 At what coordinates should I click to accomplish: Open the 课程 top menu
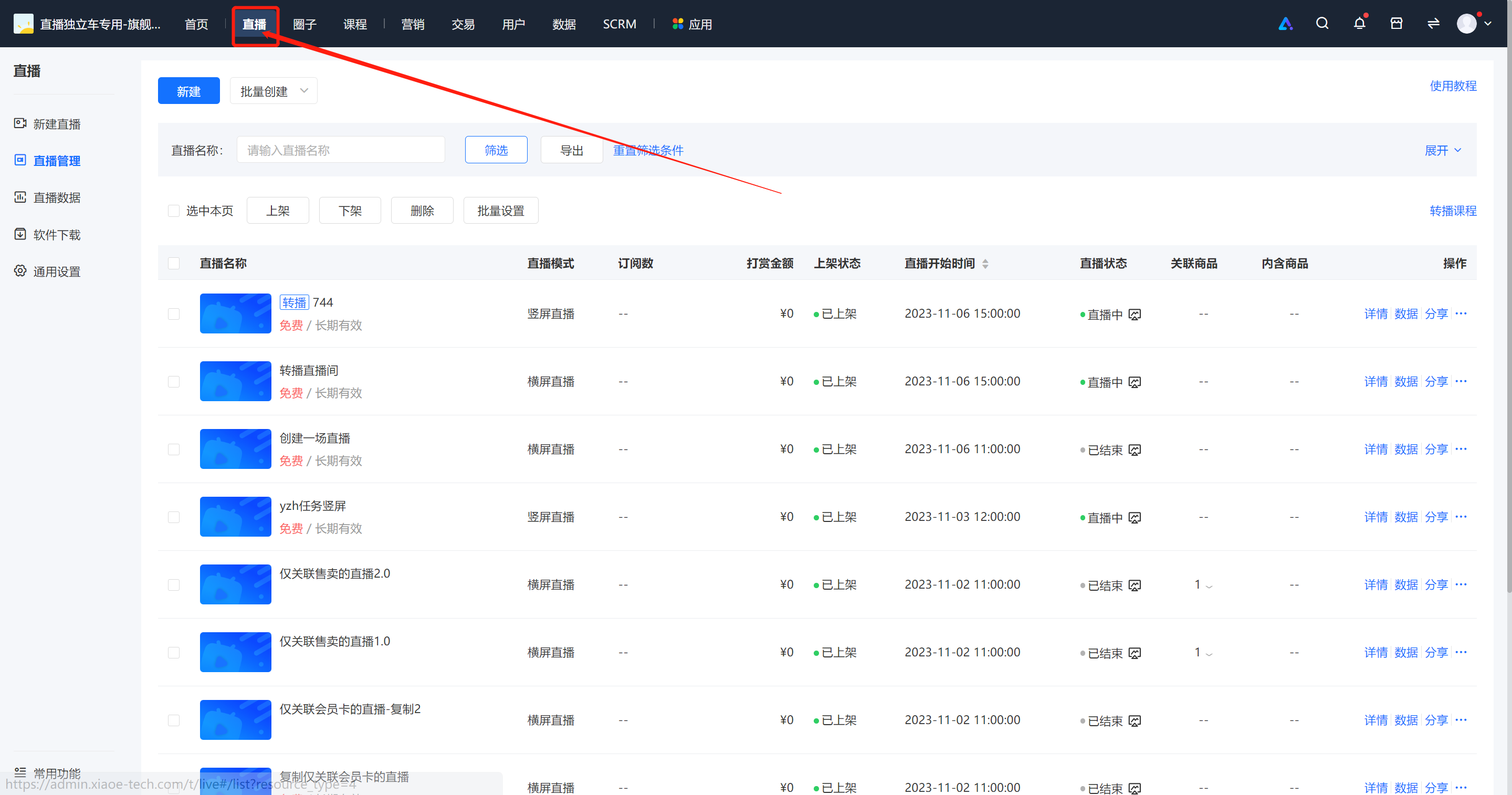coord(355,24)
